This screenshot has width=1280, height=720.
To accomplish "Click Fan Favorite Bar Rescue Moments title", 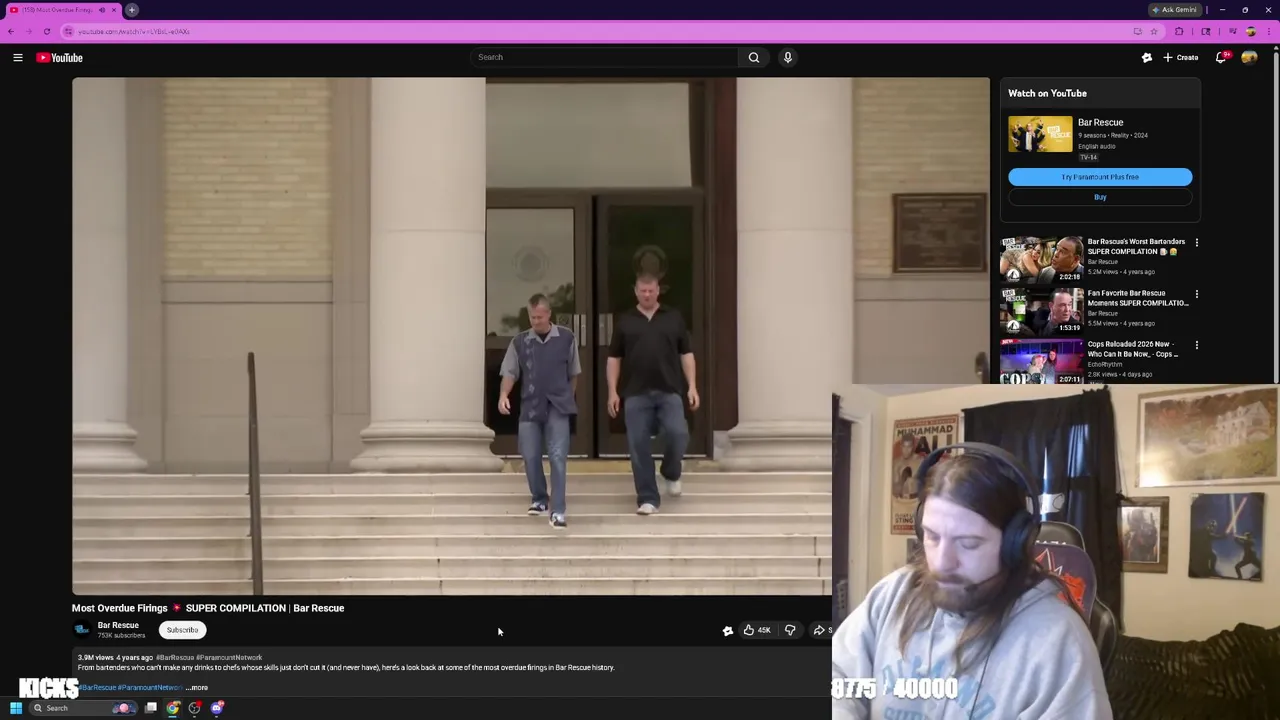I will click(x=1137, y=298).
